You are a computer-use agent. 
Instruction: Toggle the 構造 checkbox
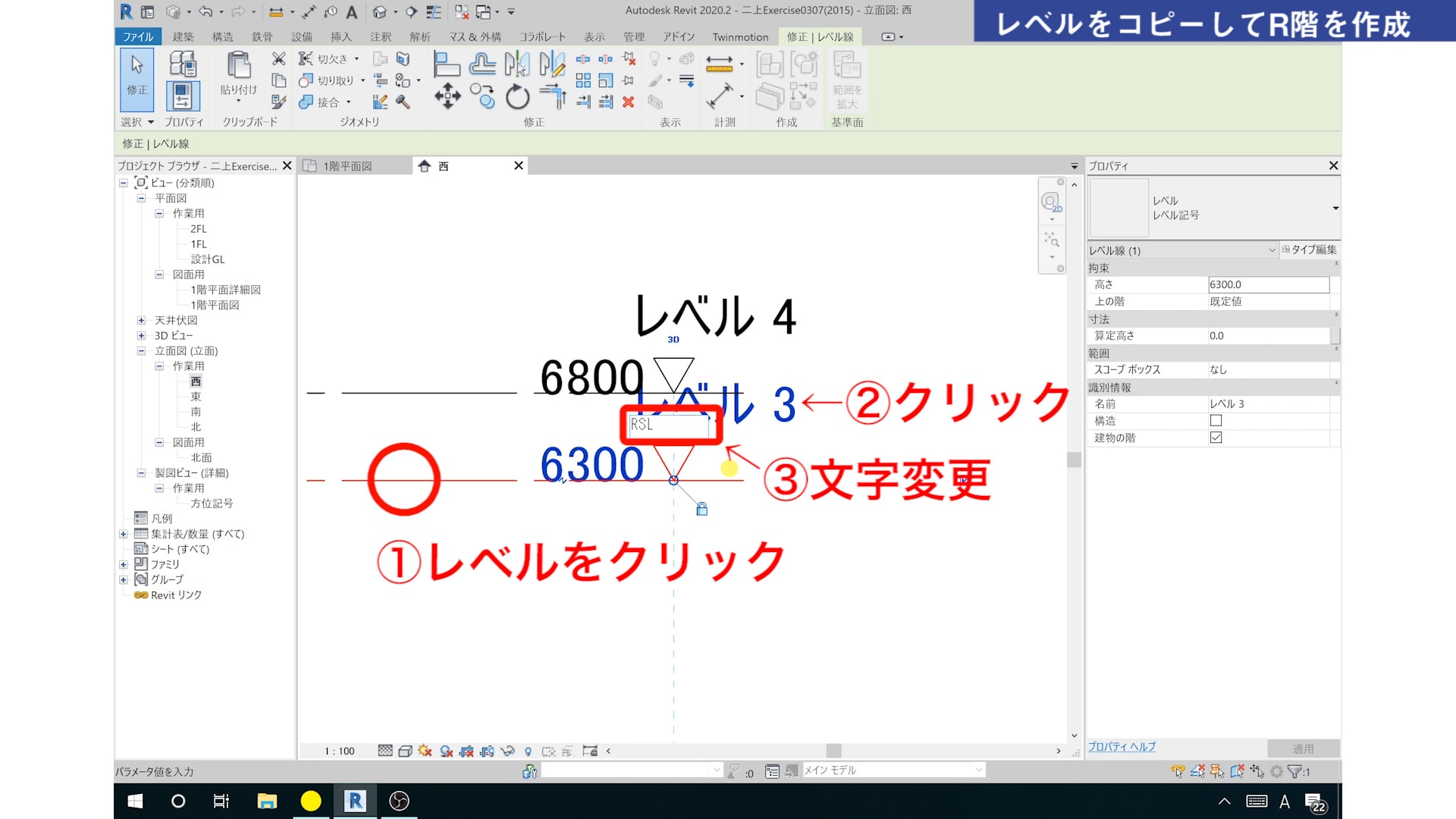coord(1216,421)
